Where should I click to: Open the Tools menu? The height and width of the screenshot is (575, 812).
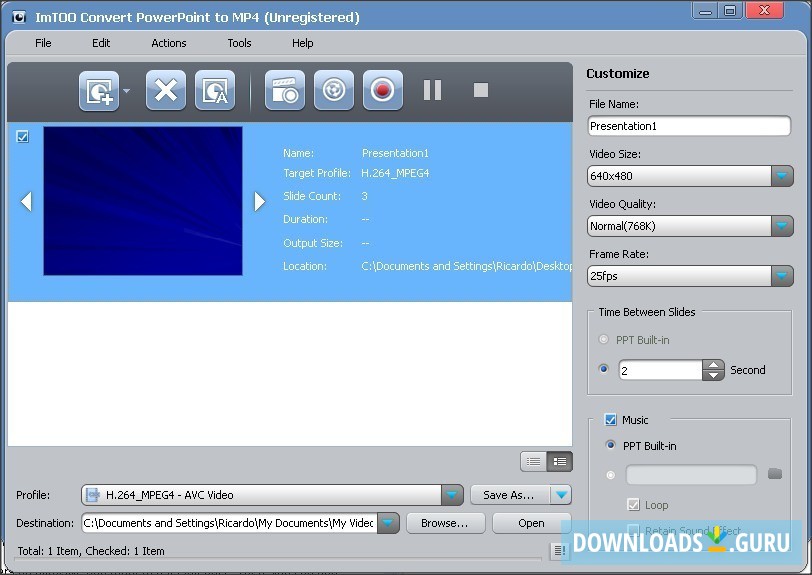tap(239, 43)
